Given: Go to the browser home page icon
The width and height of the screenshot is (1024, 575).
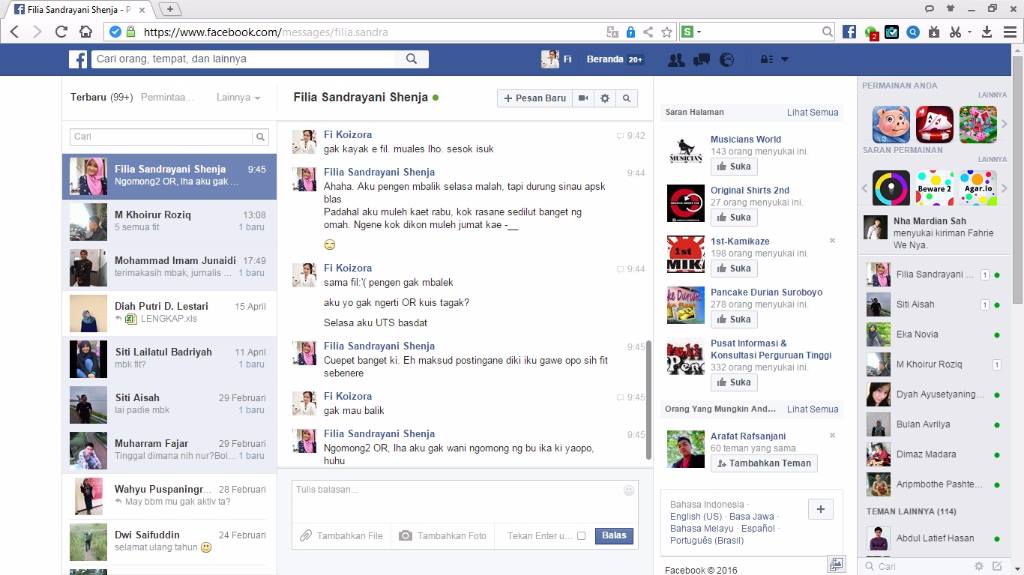Looking at the screenshot, I should (x=86, y=31).
